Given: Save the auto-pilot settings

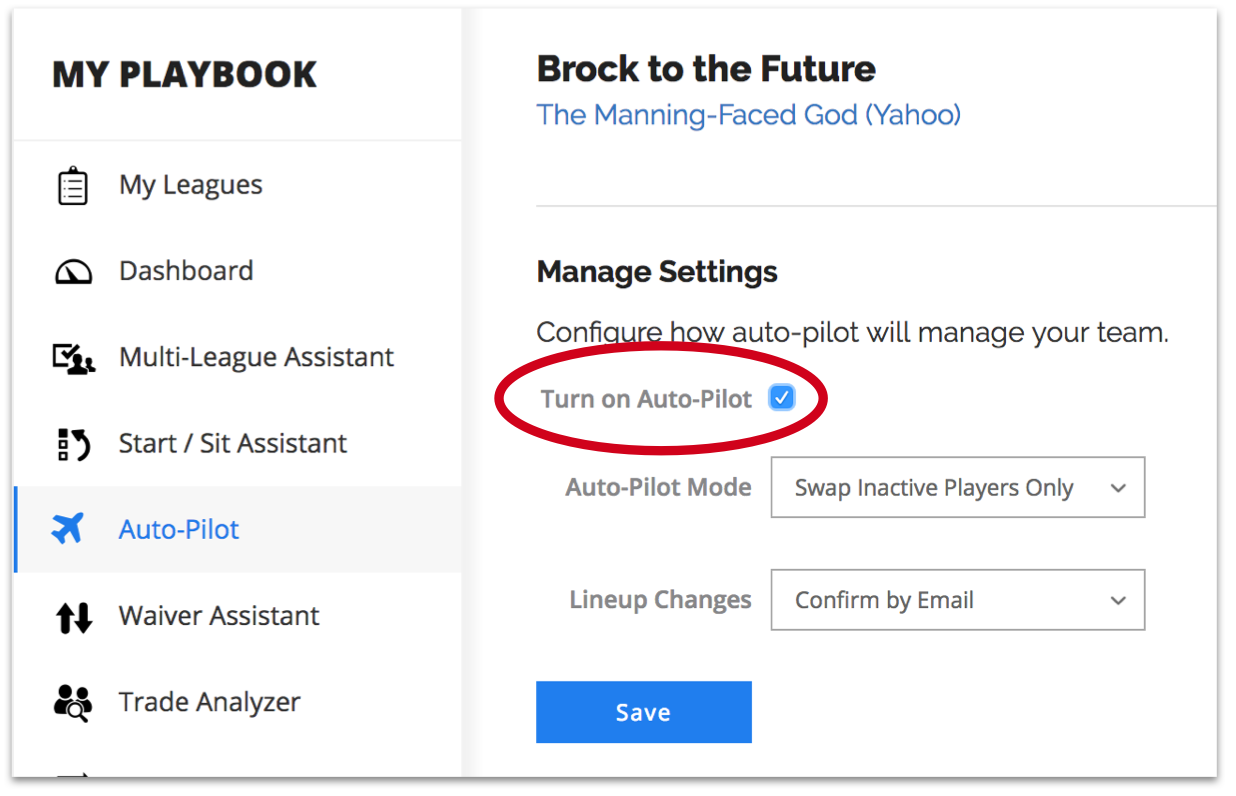Looking at the screenshot, I should point(643,712).
